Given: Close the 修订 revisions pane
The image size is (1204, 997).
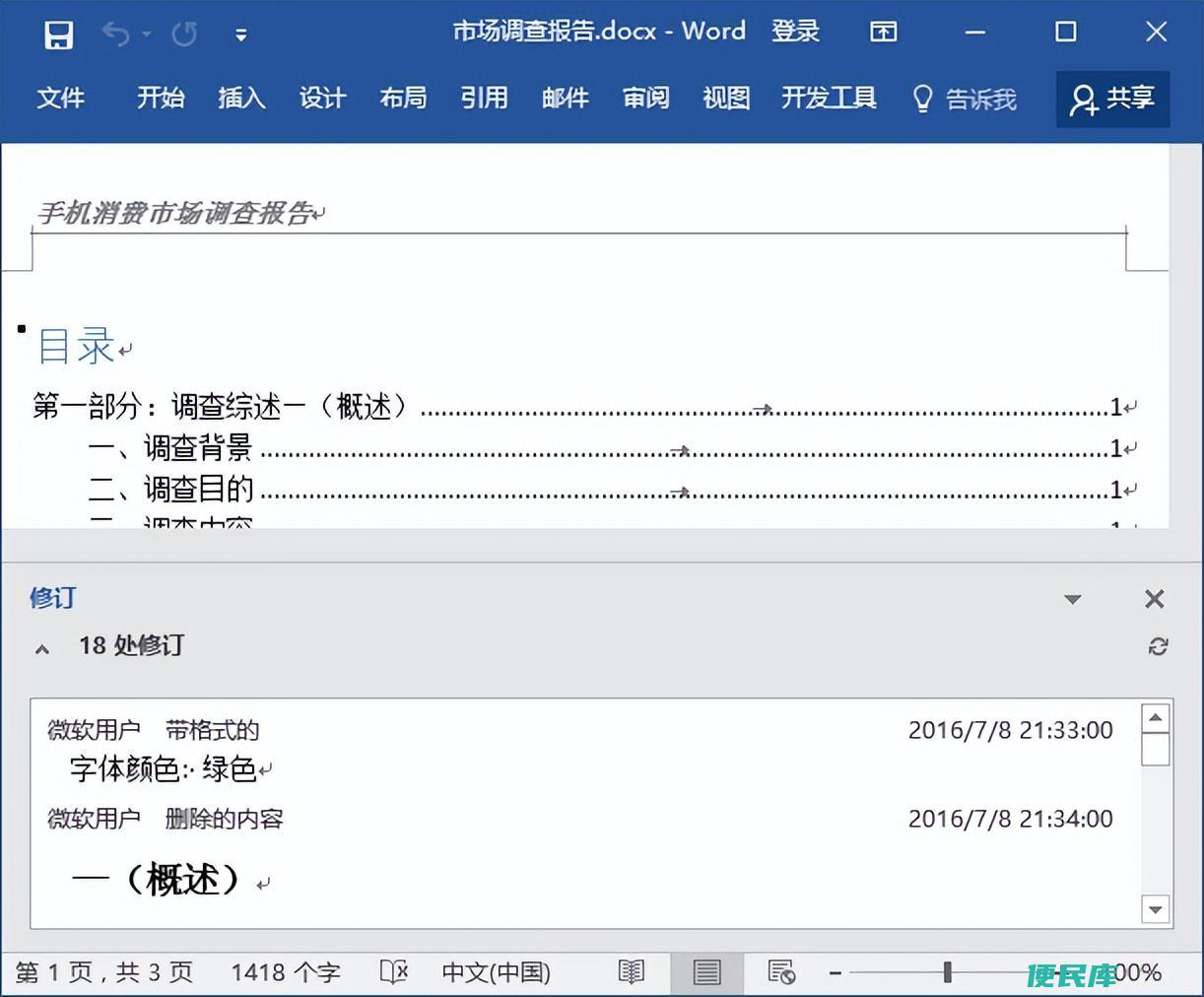Looking at the screenshot, I should pyautogui.click(x=1155, y=599).
